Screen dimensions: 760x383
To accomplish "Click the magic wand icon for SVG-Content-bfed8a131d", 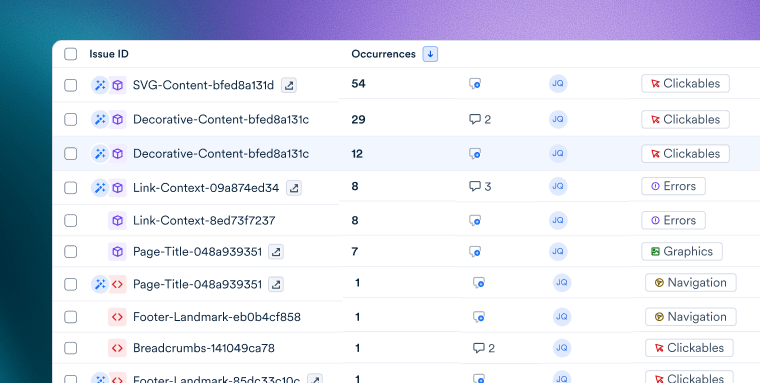I will coord(100,85).
